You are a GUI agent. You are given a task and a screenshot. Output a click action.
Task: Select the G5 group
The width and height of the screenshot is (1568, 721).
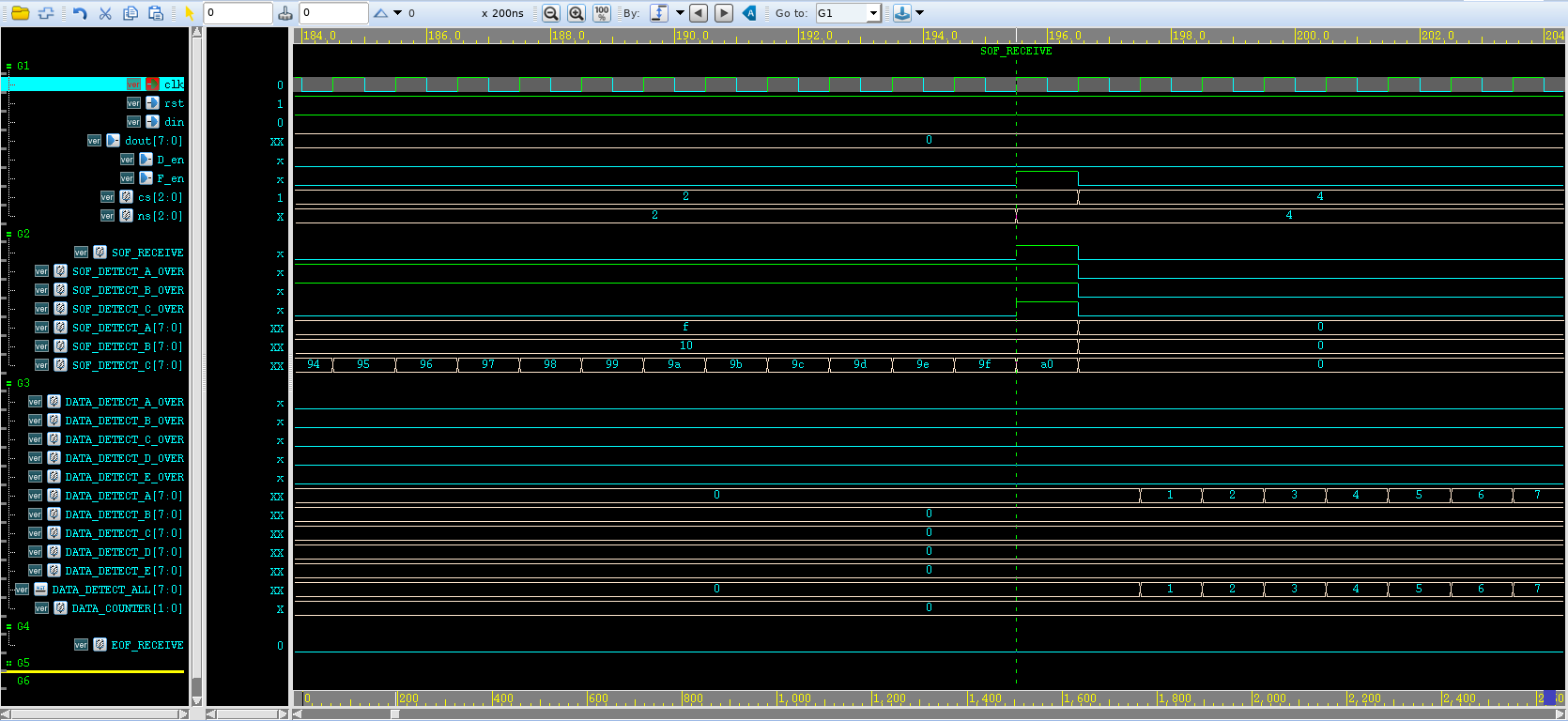coord(23,663)
